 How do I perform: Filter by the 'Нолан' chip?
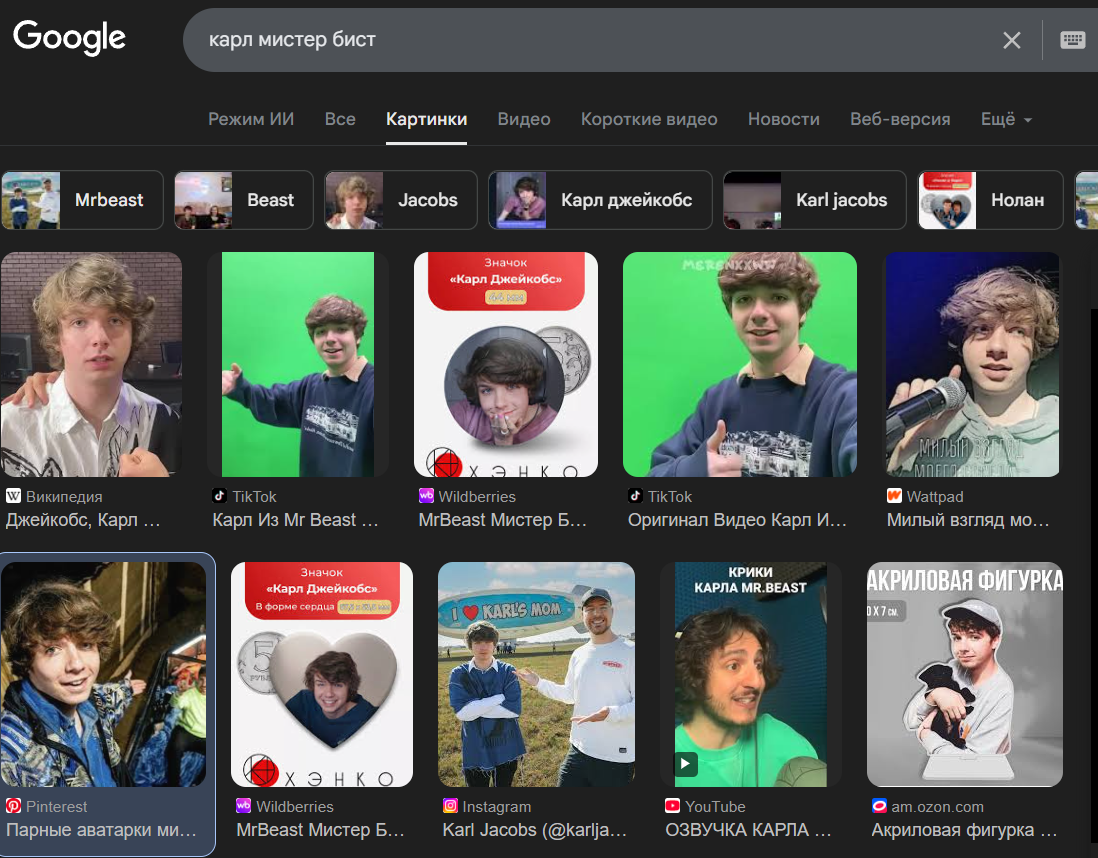coord(991,200)
